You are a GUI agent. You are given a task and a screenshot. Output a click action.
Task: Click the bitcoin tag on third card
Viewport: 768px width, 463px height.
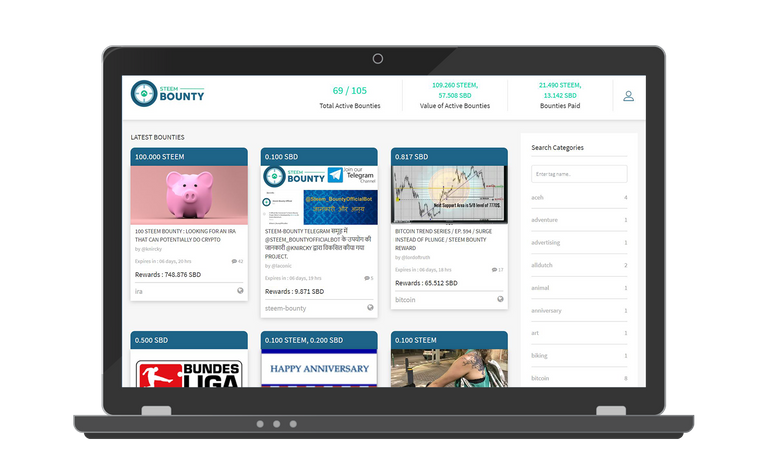click(405, 300)
